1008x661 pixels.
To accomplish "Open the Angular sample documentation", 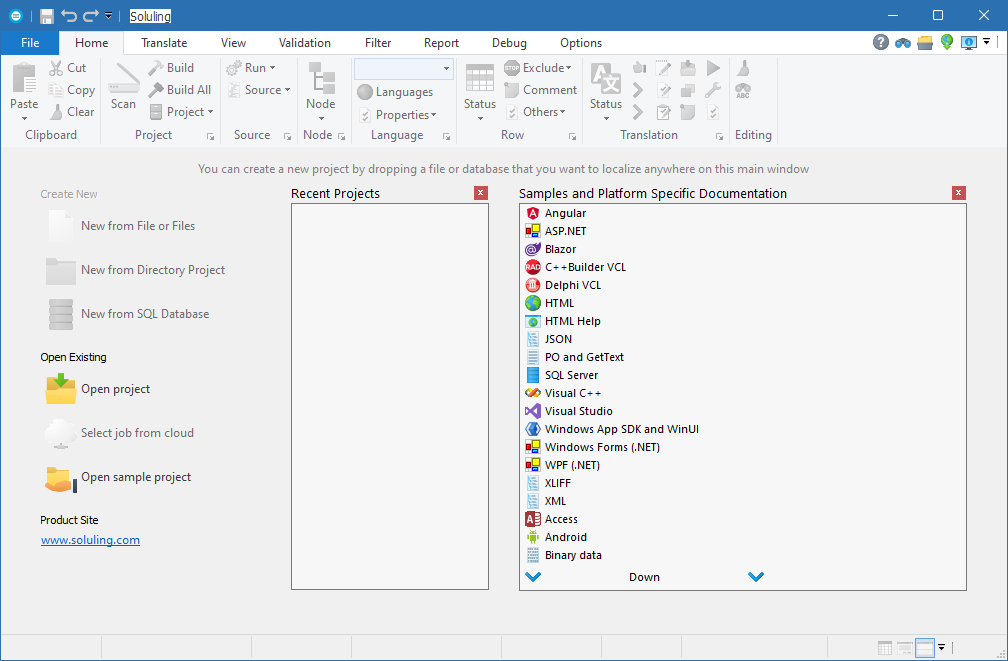I will pos(565,213).
